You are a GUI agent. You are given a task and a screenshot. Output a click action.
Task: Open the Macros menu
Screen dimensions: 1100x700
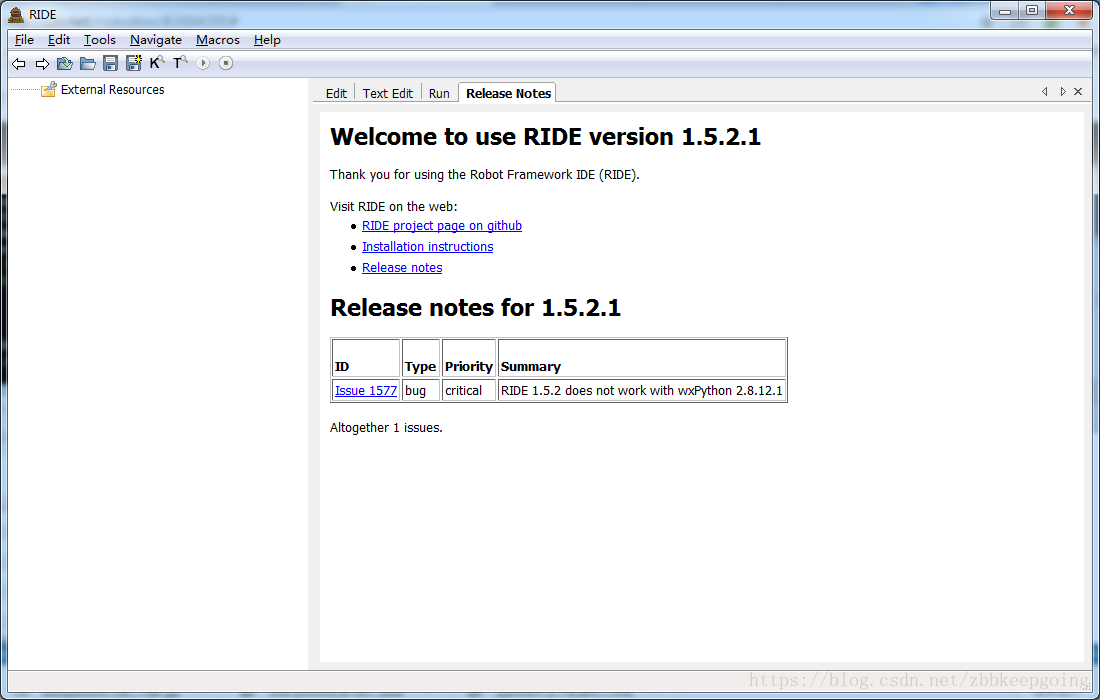(217, 40)
